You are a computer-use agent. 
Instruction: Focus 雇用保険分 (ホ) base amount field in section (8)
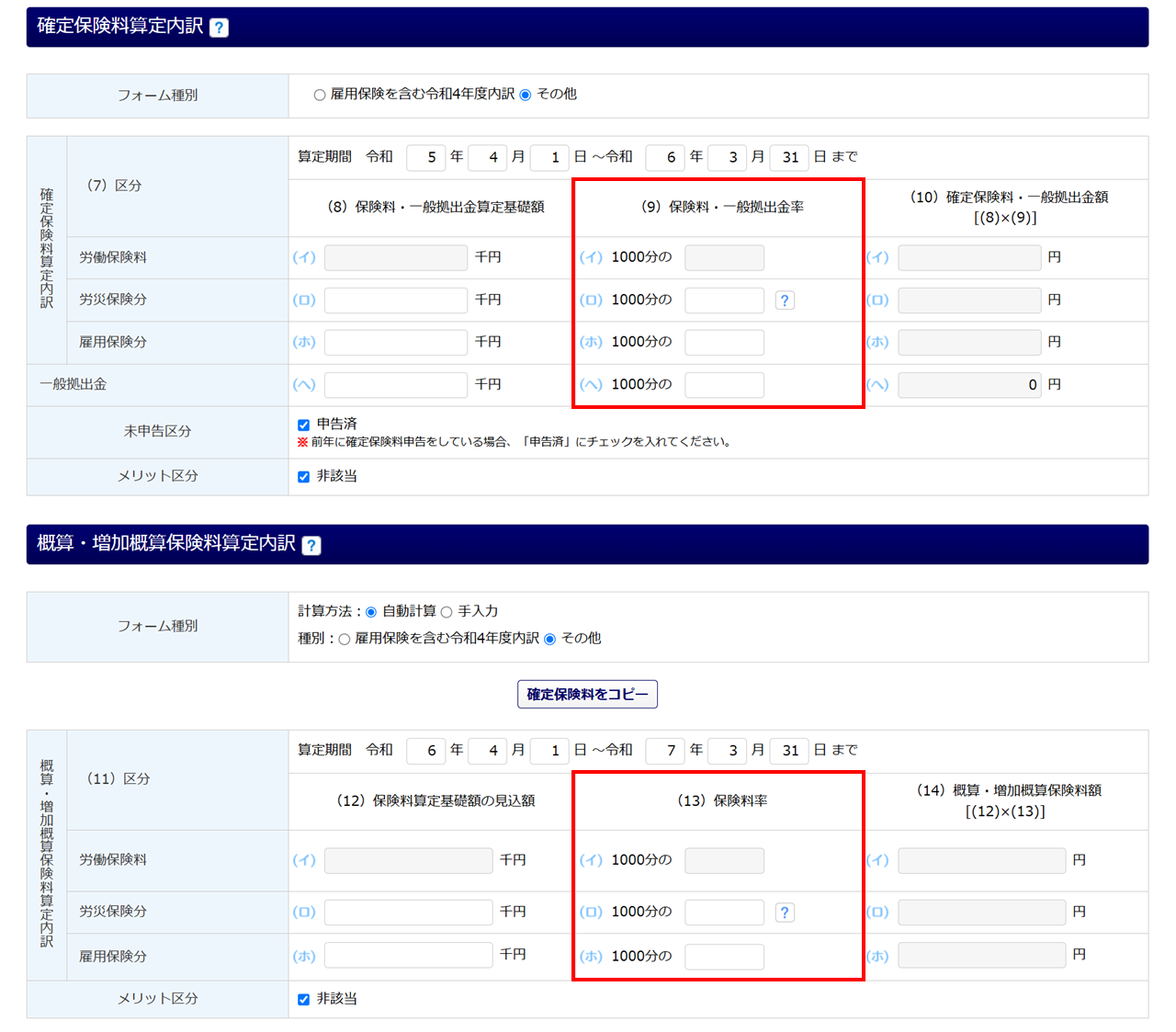[396, 343]
